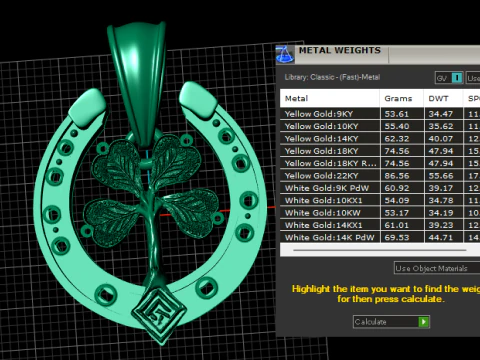Click the Metal column header
This screenshot has width=480, height=360.
[x=330, y=98]
